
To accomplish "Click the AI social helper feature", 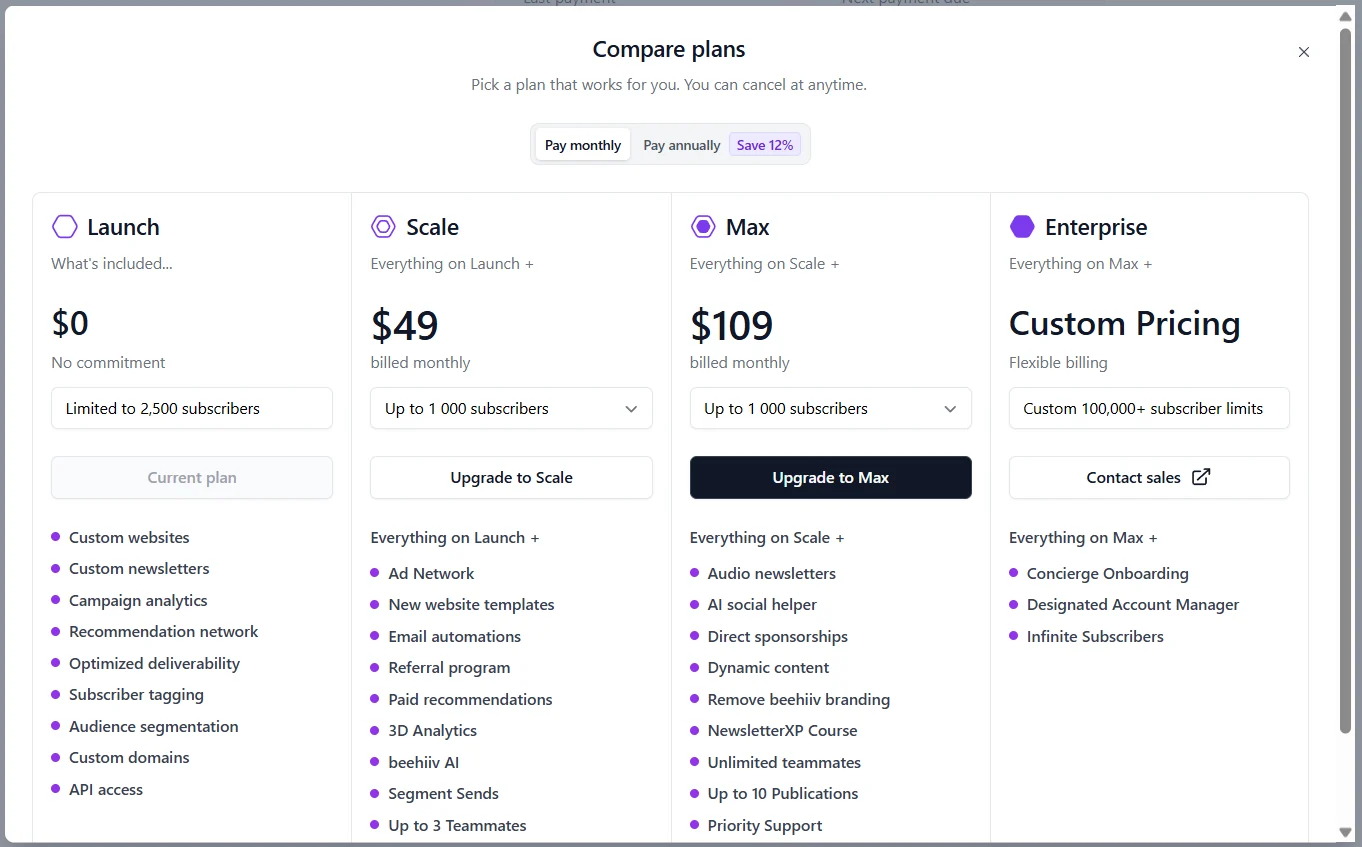I will [x=762, y=604].
